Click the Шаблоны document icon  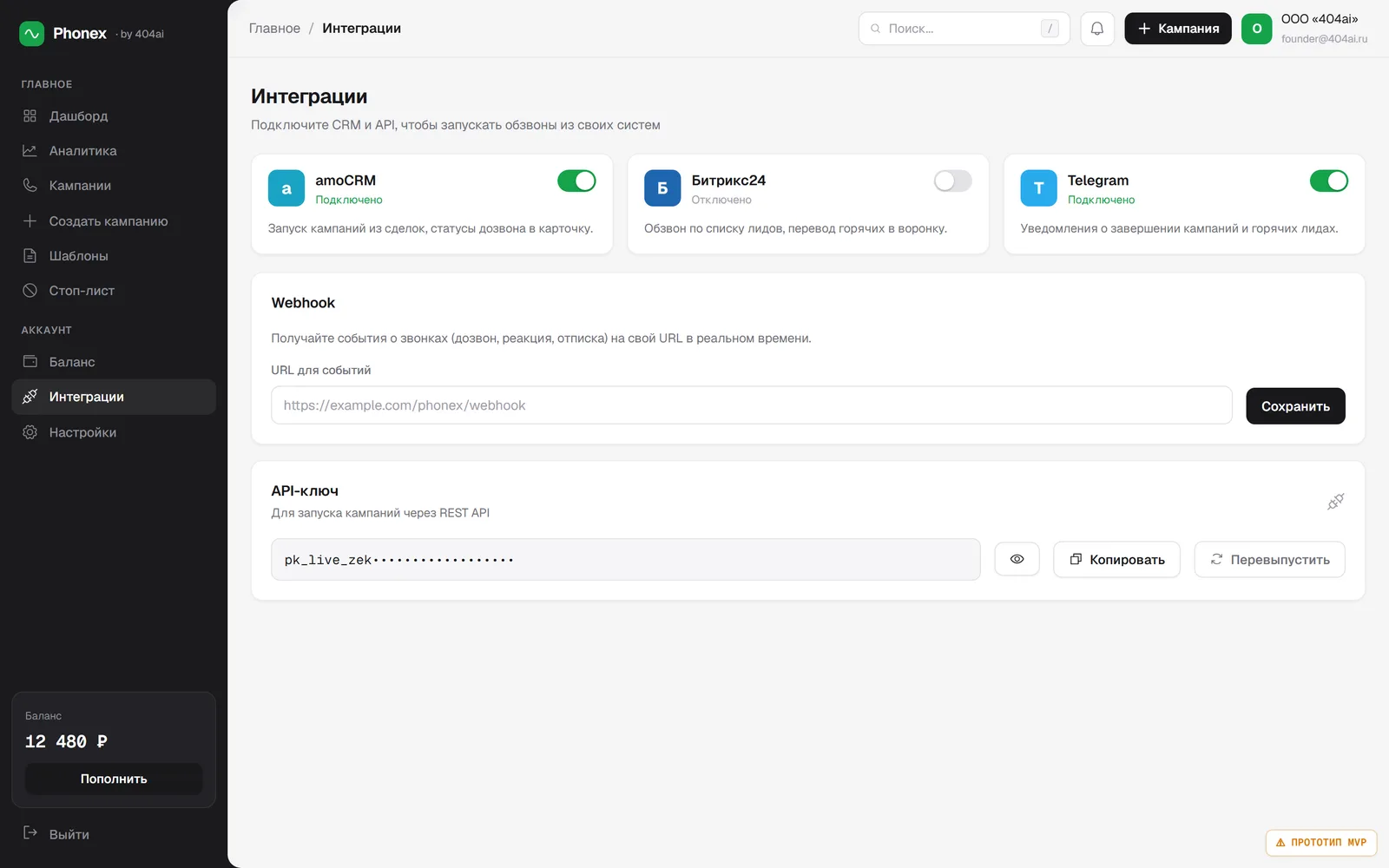(30, 255)
